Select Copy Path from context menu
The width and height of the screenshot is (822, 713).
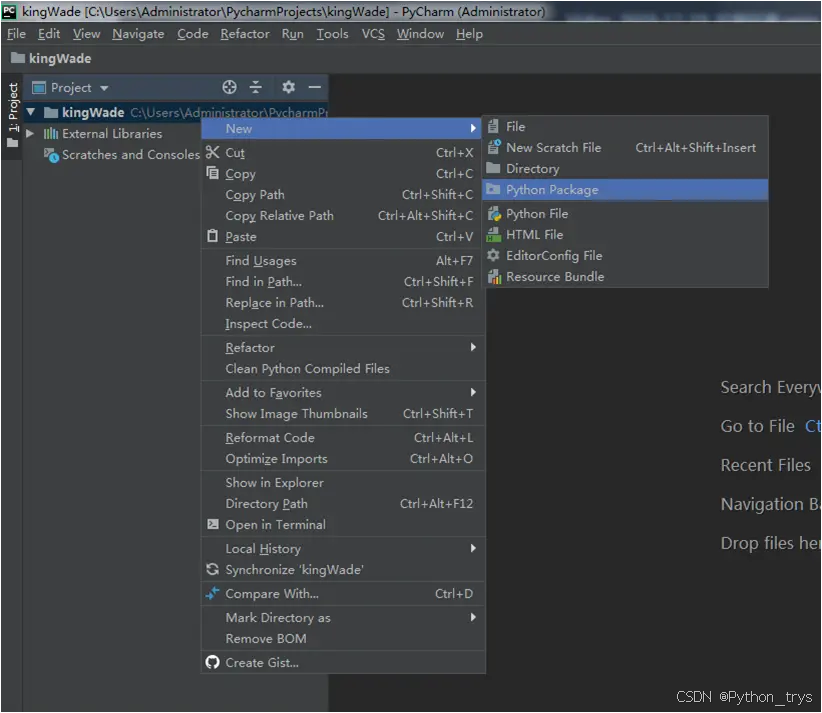pos(343,195)
